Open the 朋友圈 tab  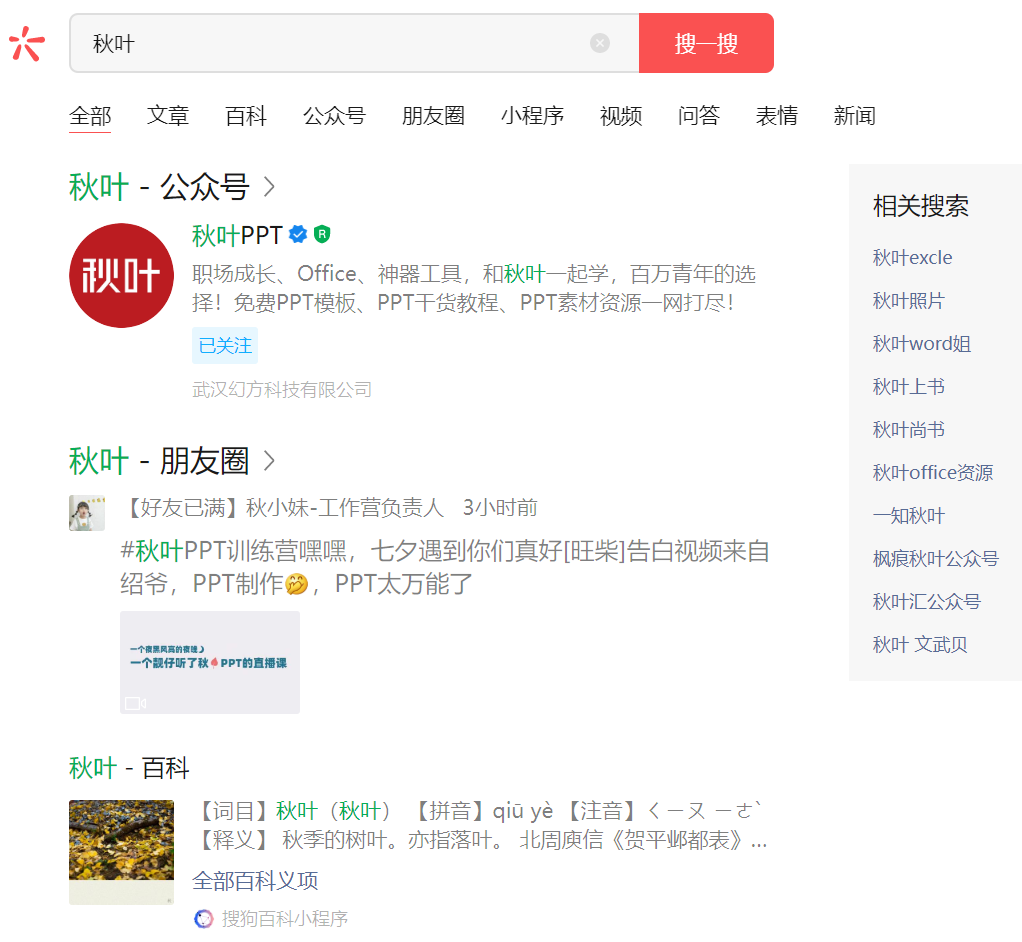(433, 116)
